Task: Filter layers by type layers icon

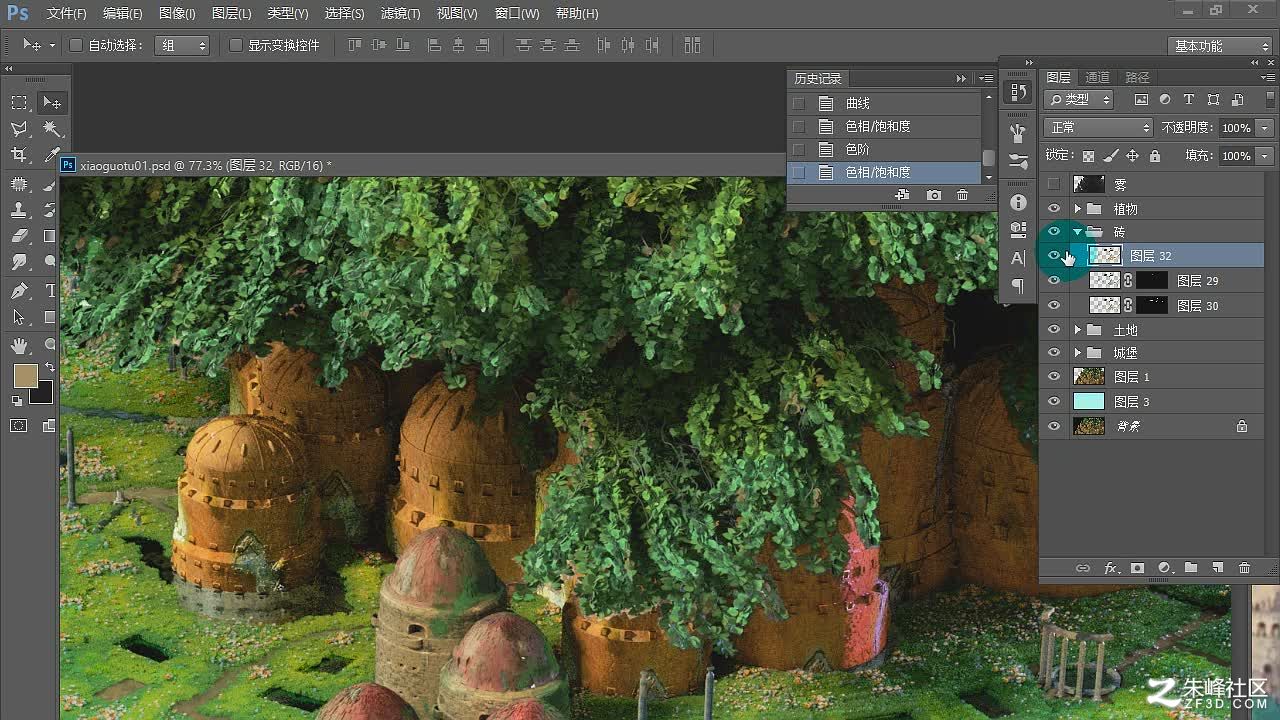Action: 1189,100
